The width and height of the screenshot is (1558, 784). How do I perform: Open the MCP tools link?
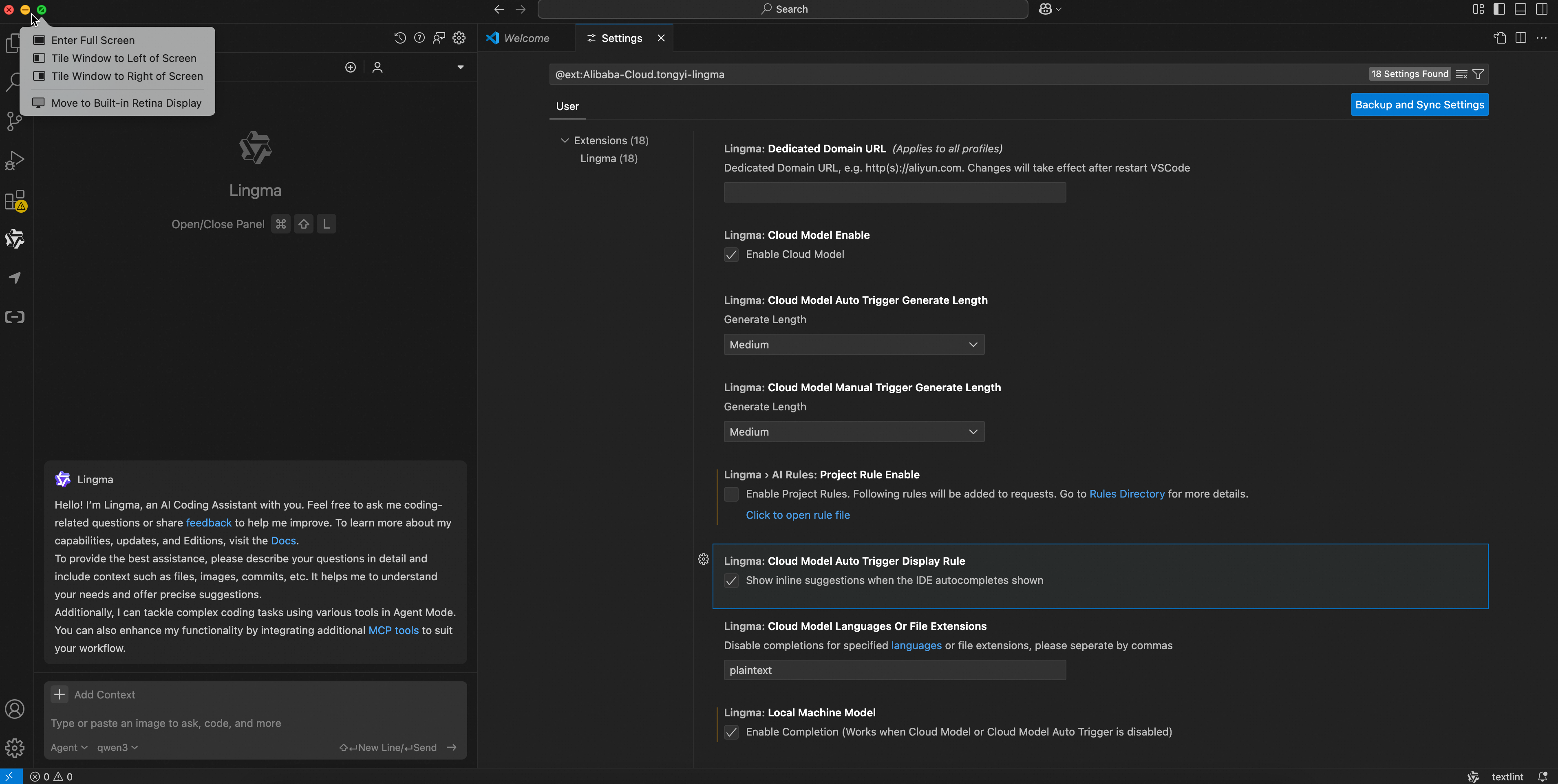point(393,630)
